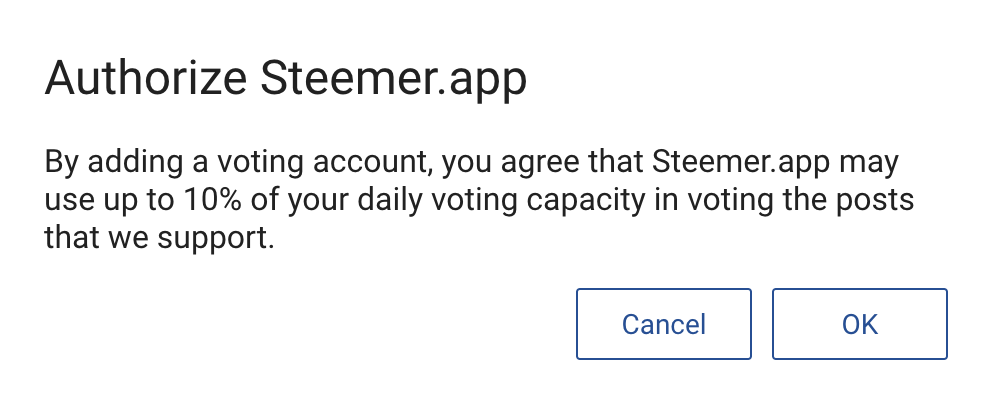Click the final line "that we support."
Image resolution: width=988 pixels, height=406 pixels.
[x=159, y=238]
